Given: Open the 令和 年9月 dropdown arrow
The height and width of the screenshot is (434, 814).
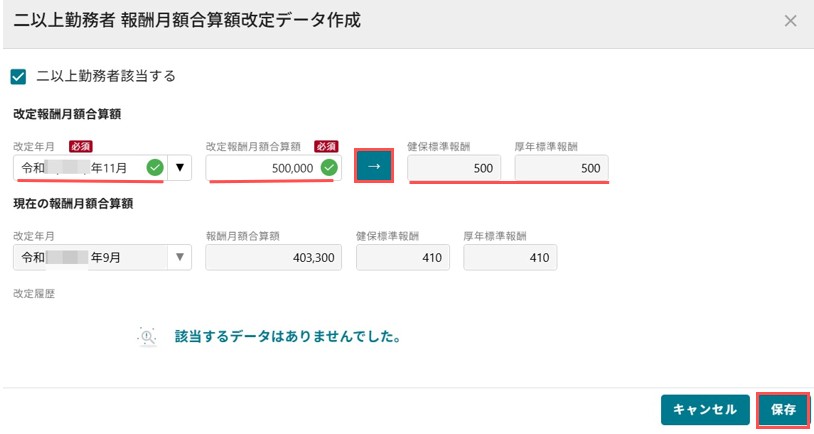Looking at the screenshot, I should point(180,257).
